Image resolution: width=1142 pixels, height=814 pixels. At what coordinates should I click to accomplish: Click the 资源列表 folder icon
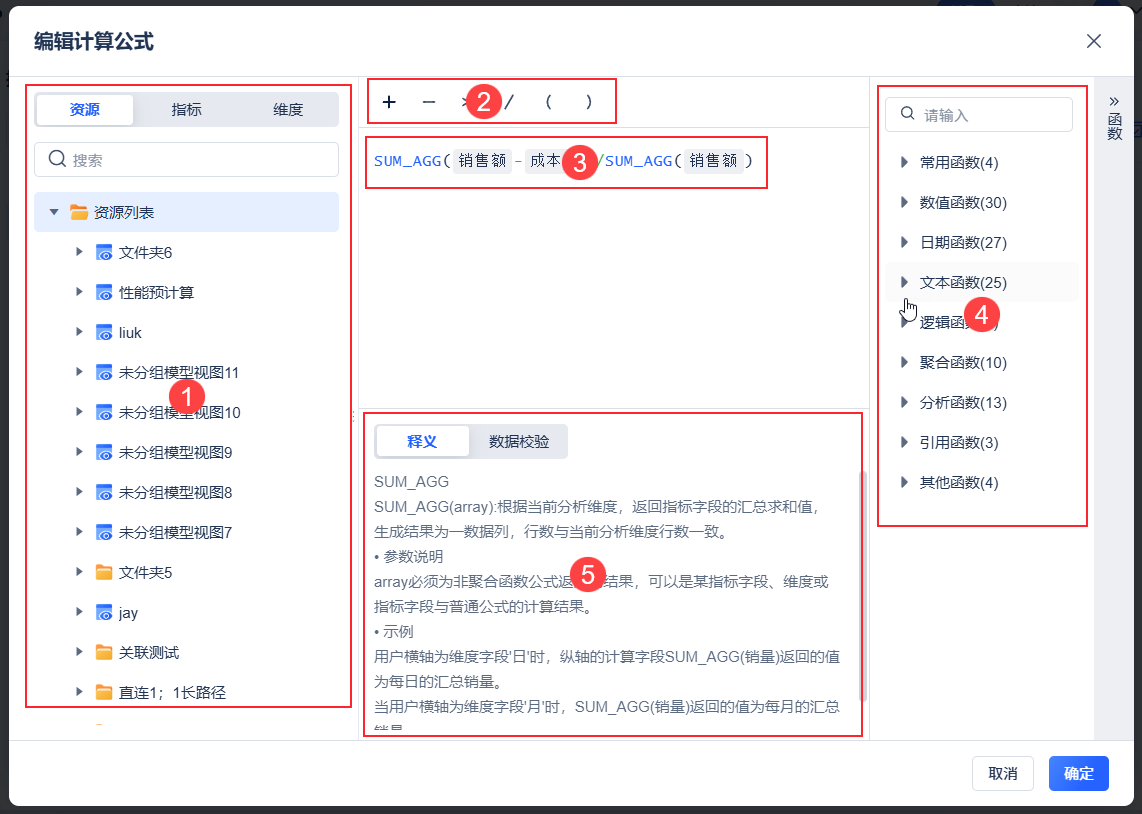click(79, 213)
